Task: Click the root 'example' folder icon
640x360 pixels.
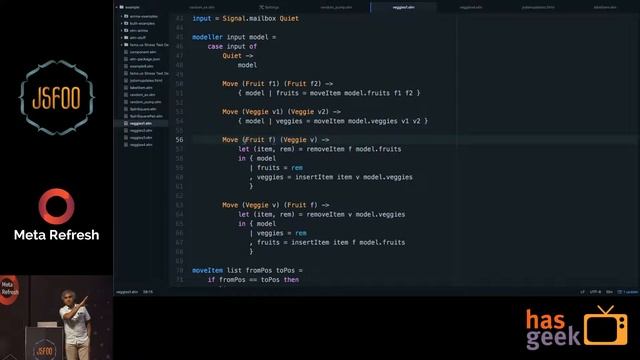Action: 122,7
